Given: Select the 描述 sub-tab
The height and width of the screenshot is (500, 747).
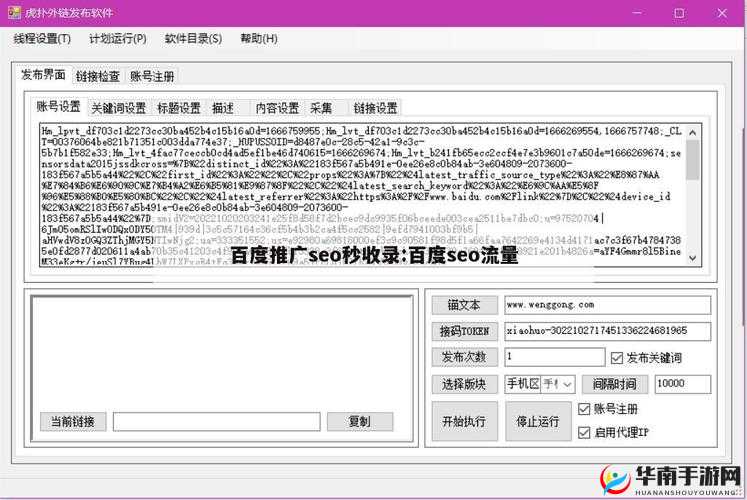Looking at the screenshot, I should point(223,109).
